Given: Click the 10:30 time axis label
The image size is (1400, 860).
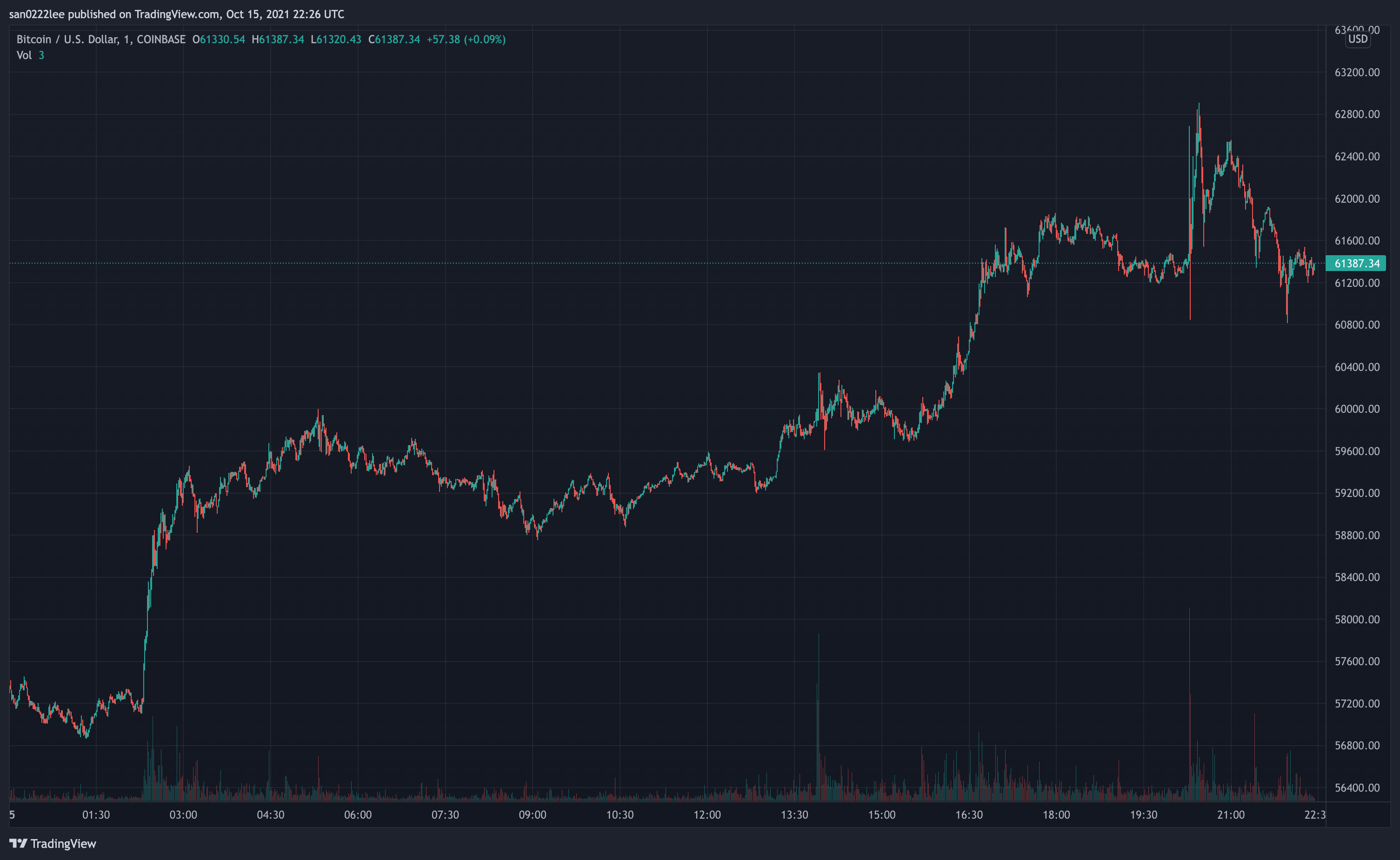Looking at the screenshot, I should [620, 815].
